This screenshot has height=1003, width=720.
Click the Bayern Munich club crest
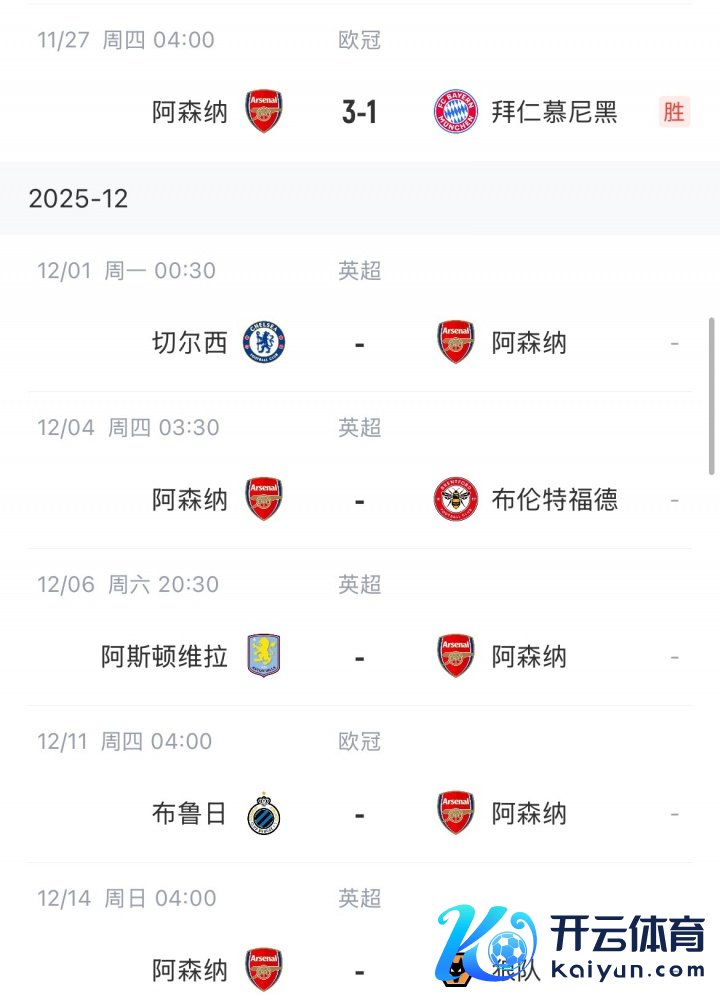coord(456,112)
